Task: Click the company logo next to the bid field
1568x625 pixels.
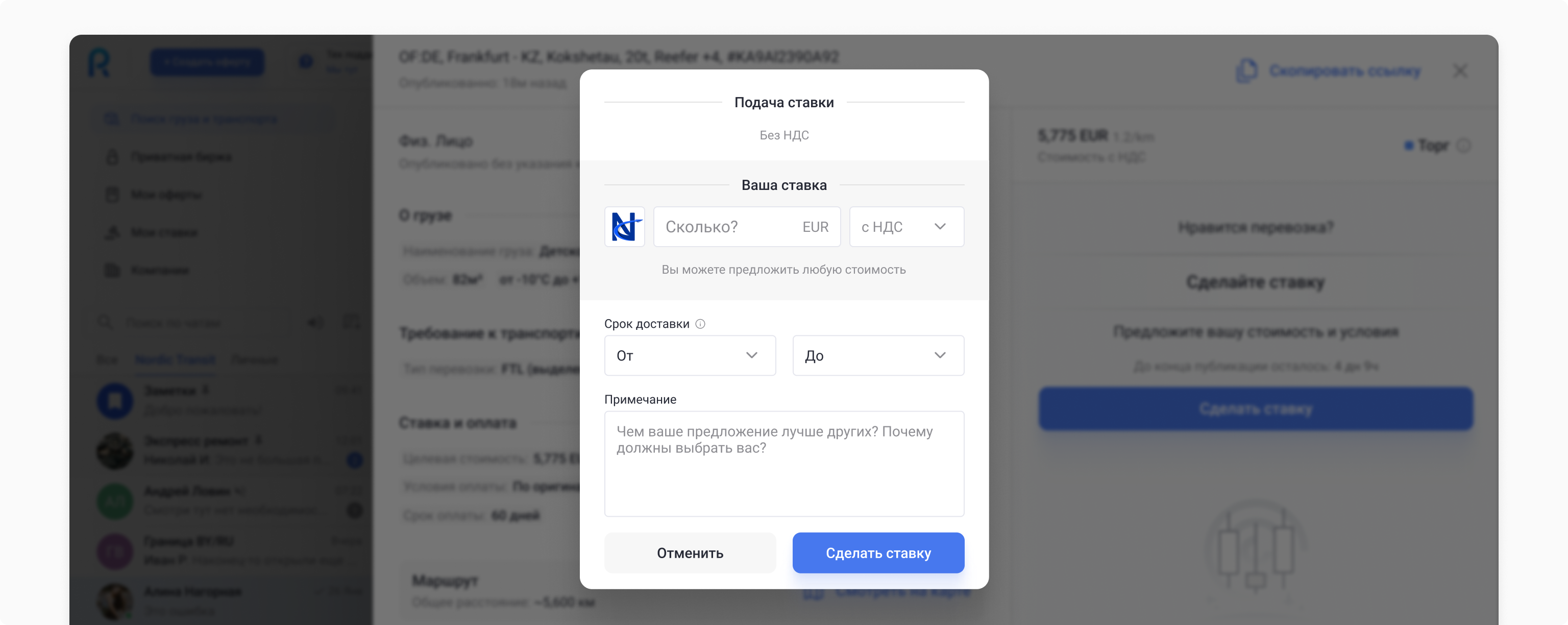Action: 624,227
